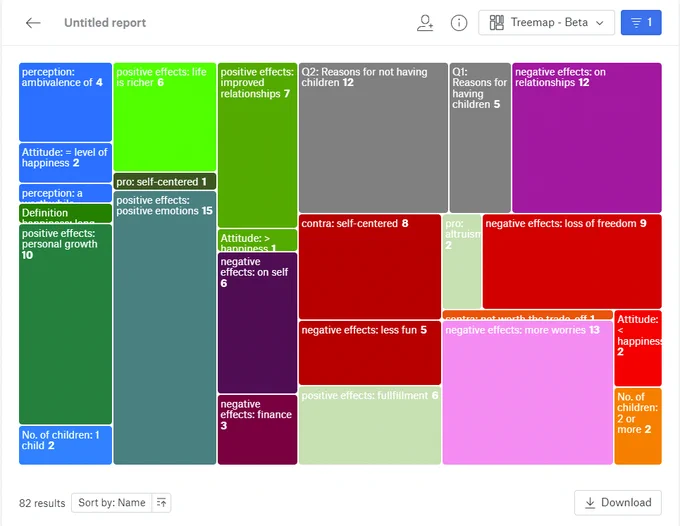This screenshot has height=526, width=680.
Task: Open the Sort by: Name dropdown
Action: (x=111, y=503)
